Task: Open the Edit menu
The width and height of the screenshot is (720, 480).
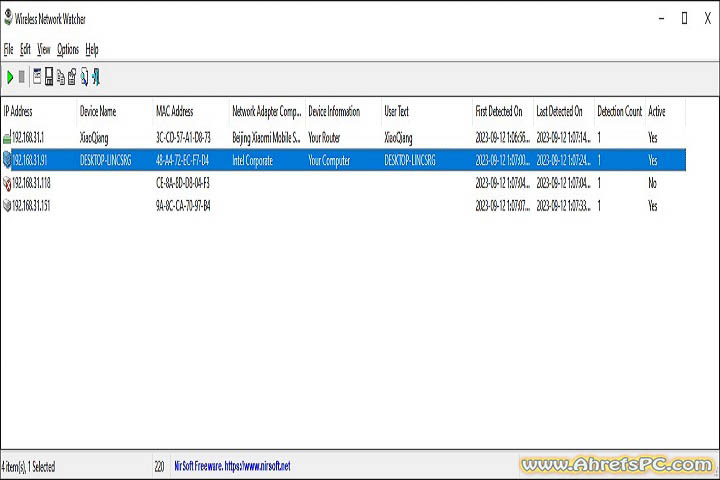Action: tap(25, 49)
